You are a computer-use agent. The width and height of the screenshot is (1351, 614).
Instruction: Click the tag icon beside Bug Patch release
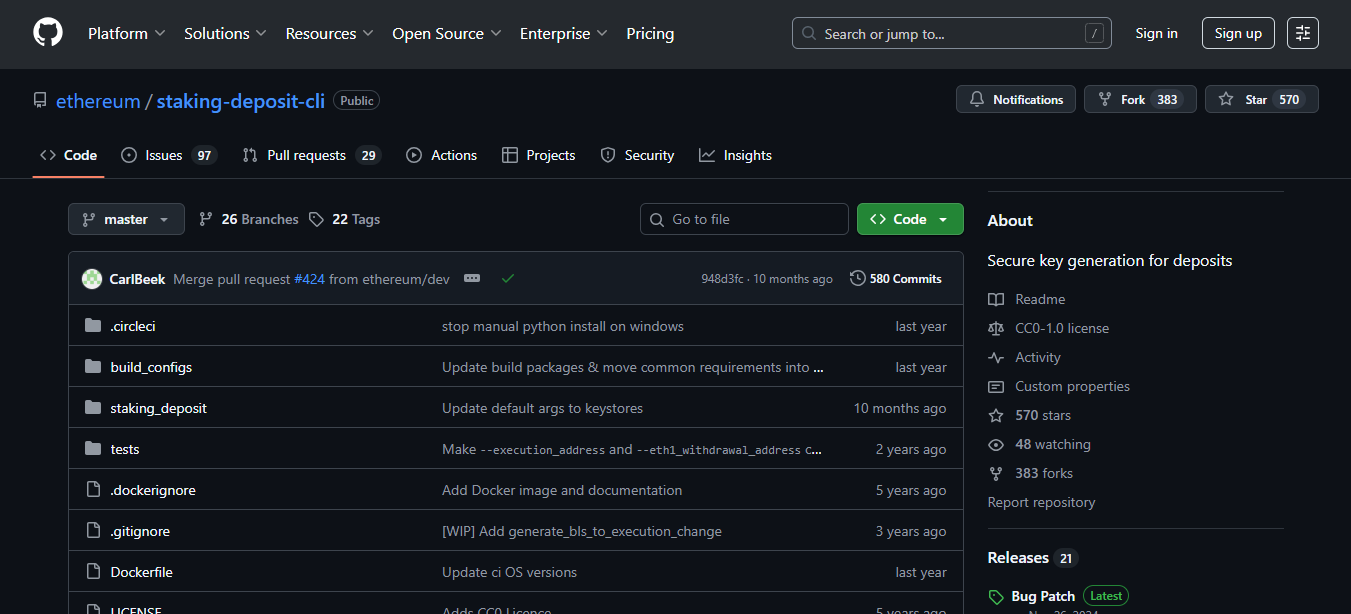click(996, 596)
